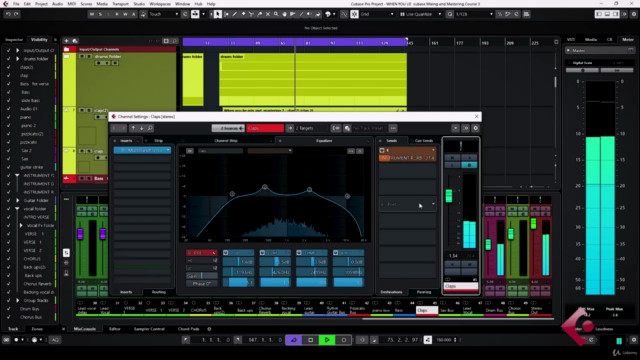Click the search icon in Channel Settings
Image resolution: width=640 pixels, height=360 pixels.
[x=150, y=128]
